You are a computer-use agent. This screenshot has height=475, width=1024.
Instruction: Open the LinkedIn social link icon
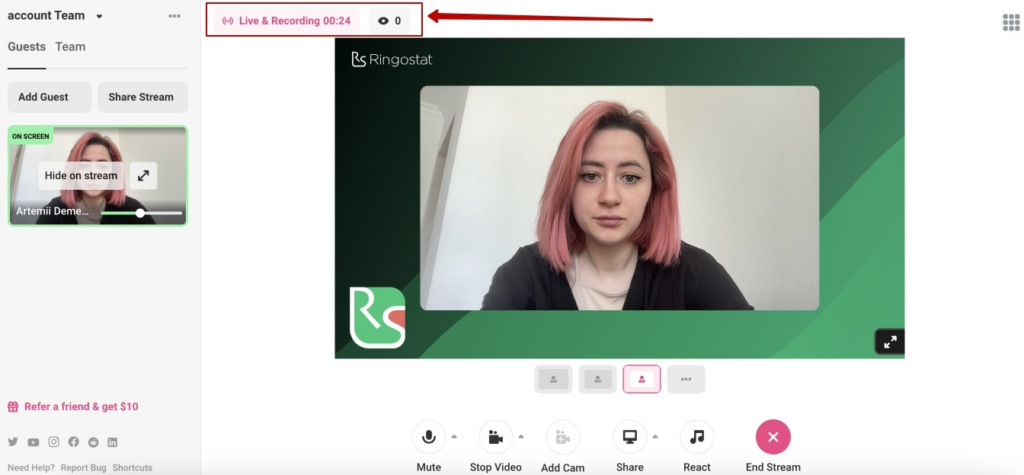112,442
